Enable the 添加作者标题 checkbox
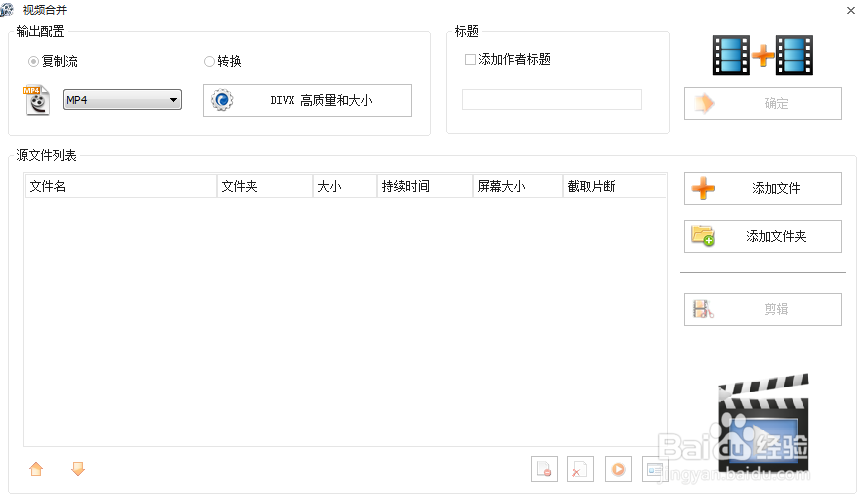 [470, 60]
